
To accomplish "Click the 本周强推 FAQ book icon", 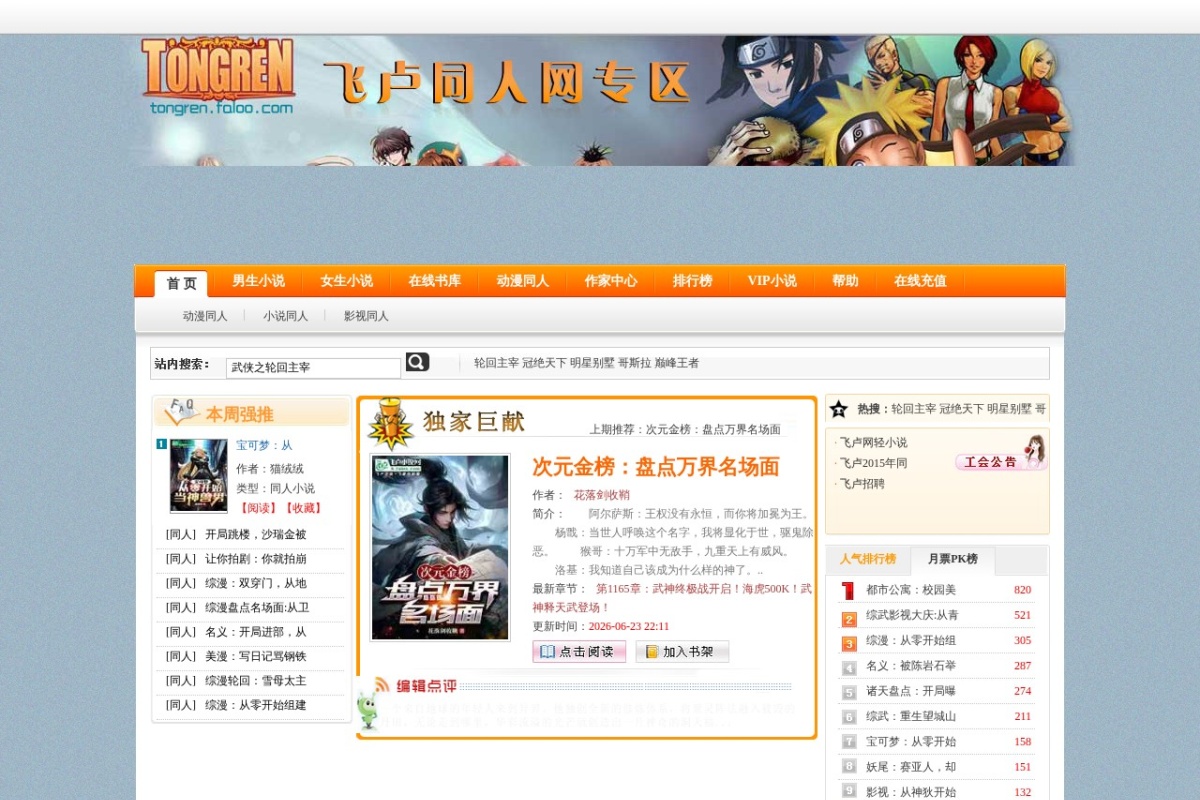I will coord(181,412).
